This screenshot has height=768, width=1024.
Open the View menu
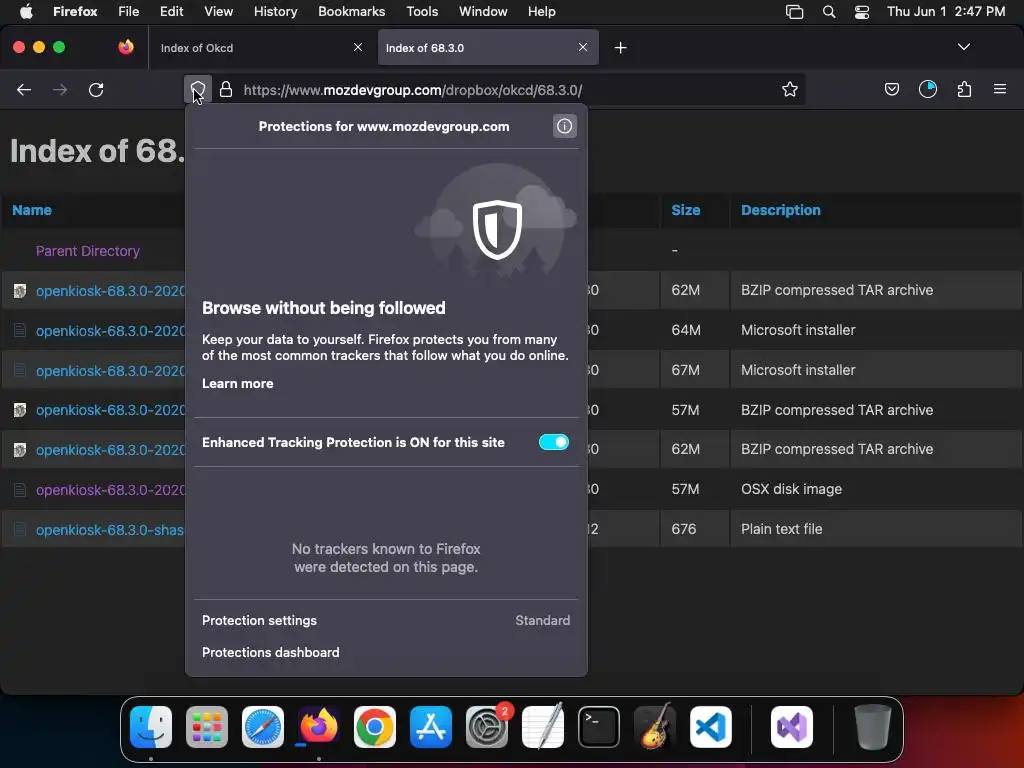(218, 12)
